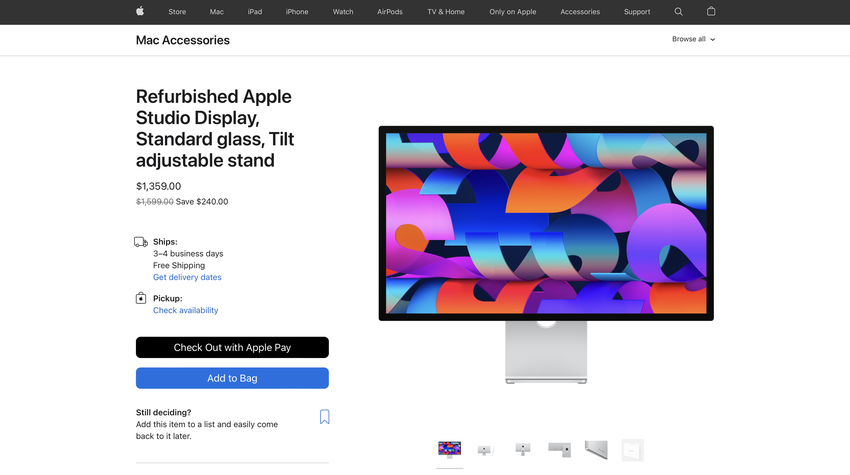850x475 pixels.
Task: Click the Apple logo home icon
Action: 140,11
